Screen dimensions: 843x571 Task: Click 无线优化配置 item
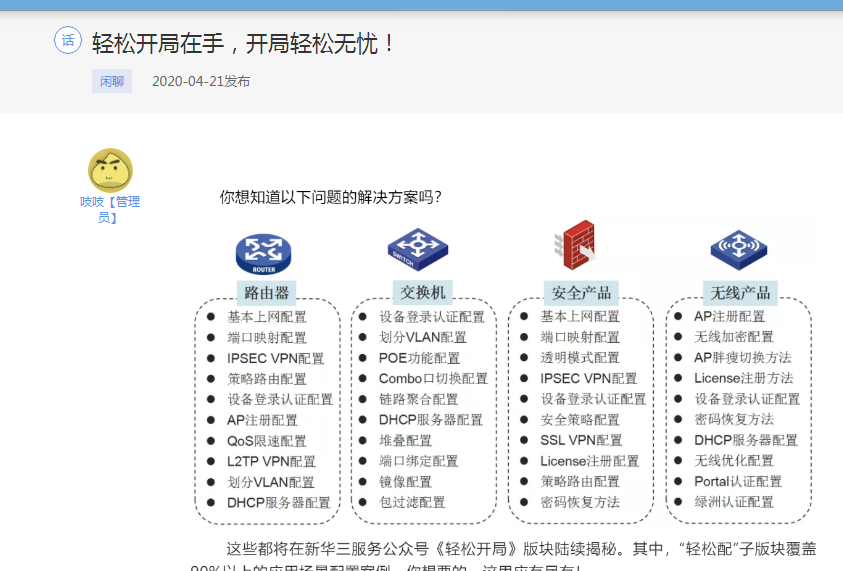click(734, 460)
